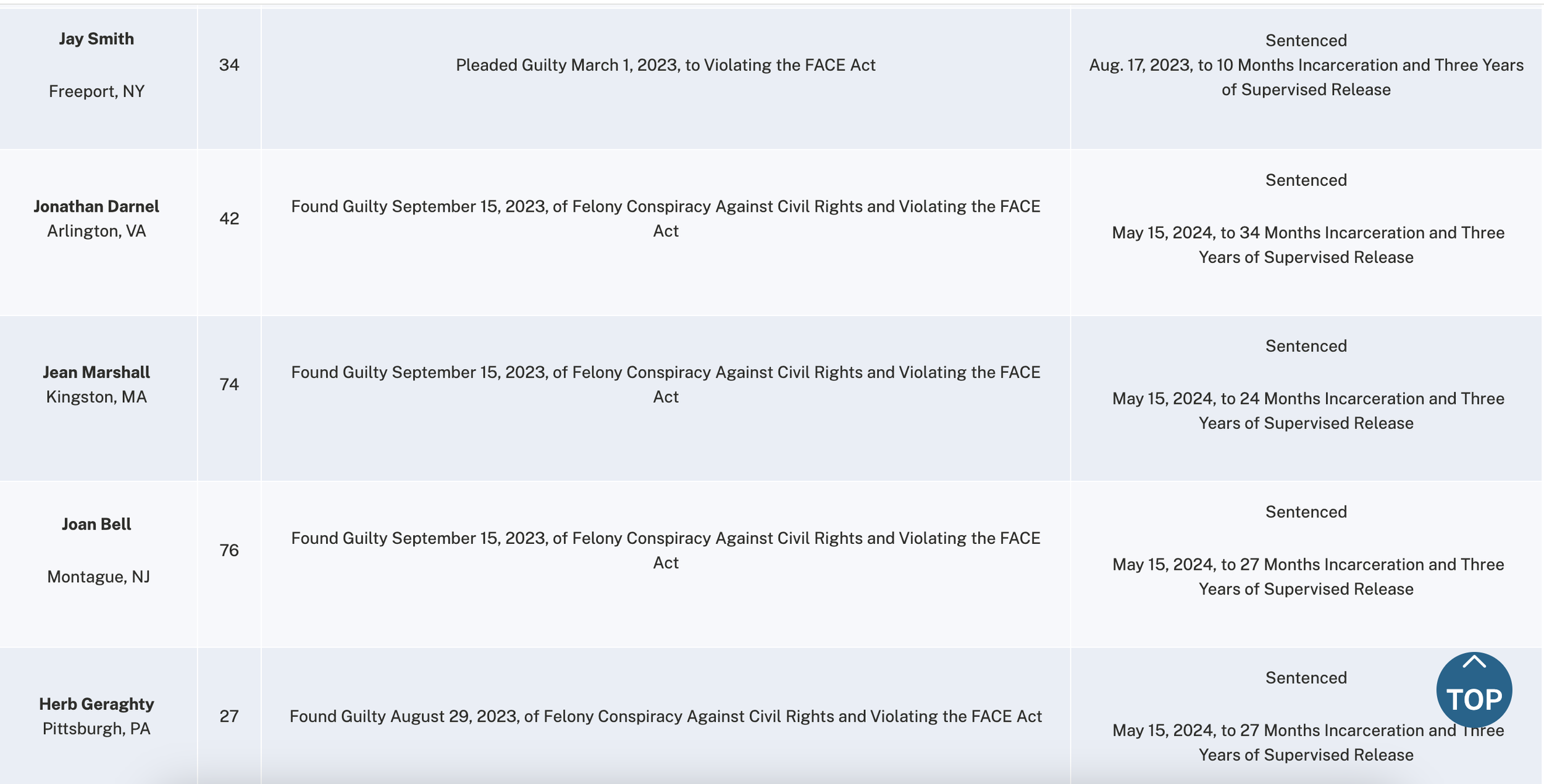Click the Joan Bell name text
The image size is (1544, 784).
pos(96,524)
